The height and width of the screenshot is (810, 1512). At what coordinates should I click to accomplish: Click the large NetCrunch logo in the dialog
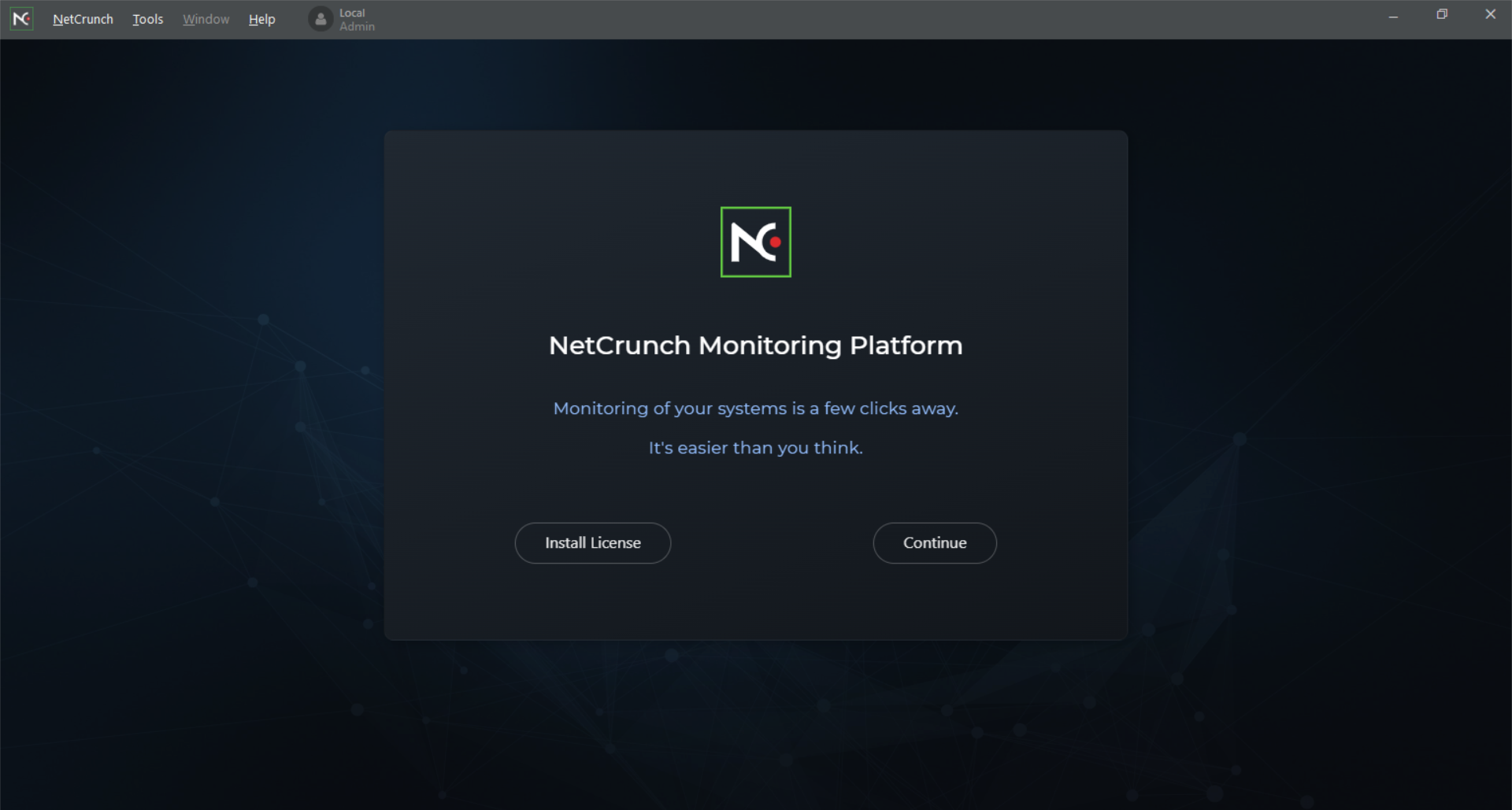(x=756, y=242)
